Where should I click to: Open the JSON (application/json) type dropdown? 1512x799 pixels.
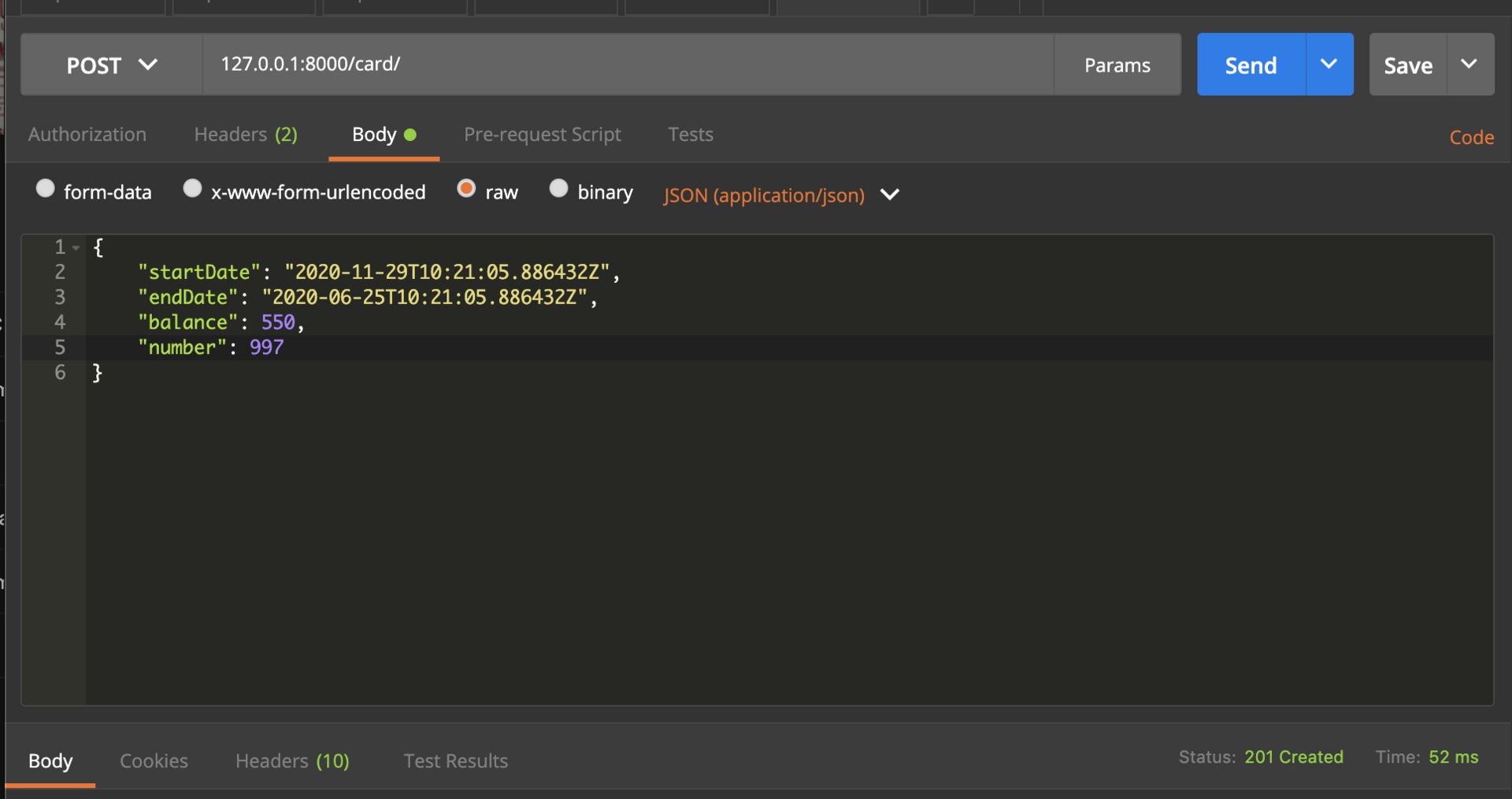pos(780,195)
